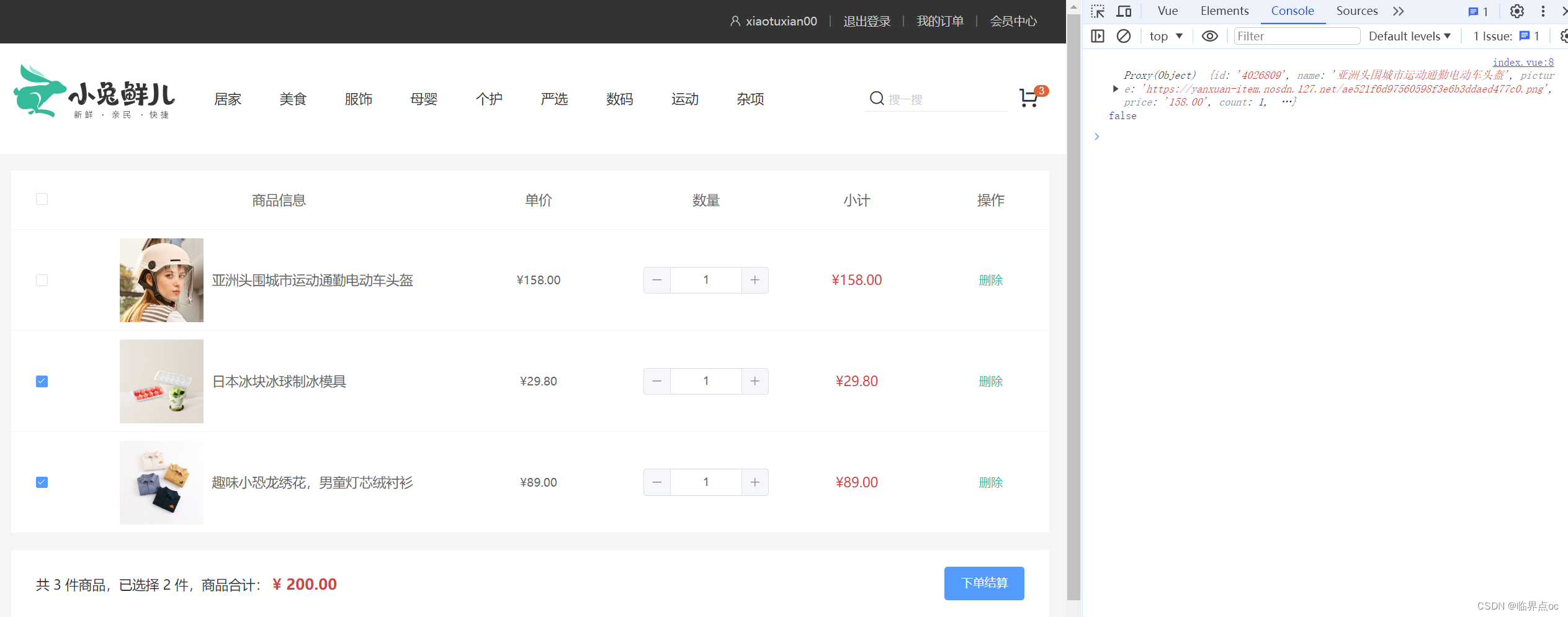
Task: Click the 下单结算 checkout button
Action: pos(984,583)
